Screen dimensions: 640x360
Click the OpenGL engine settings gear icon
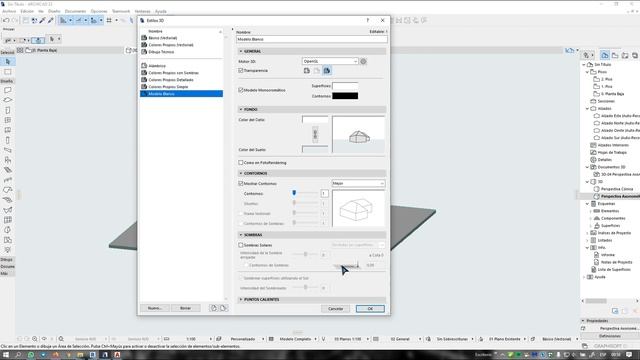[363, 61]
